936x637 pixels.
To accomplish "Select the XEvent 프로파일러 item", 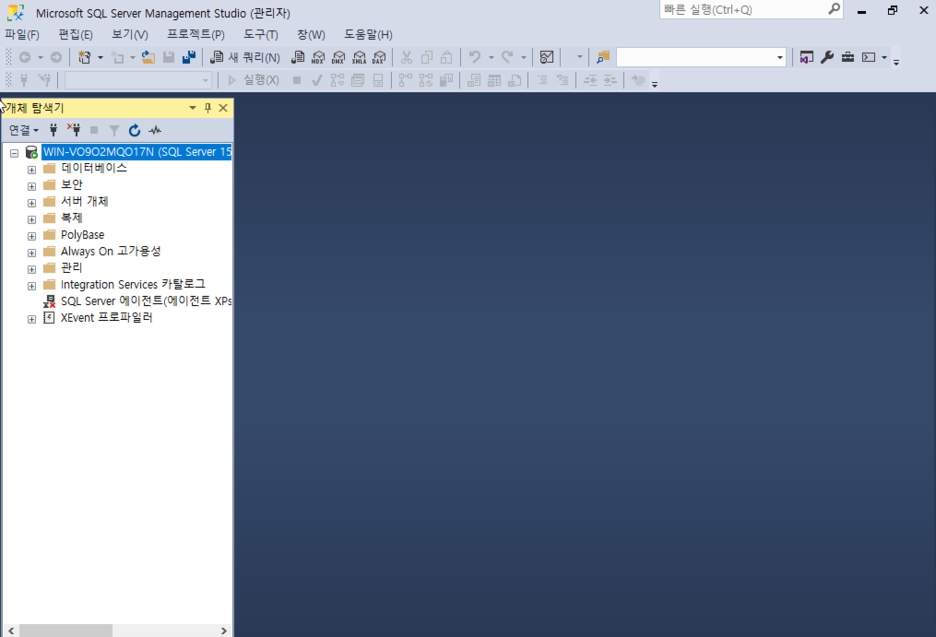I will tap(107, 318).
